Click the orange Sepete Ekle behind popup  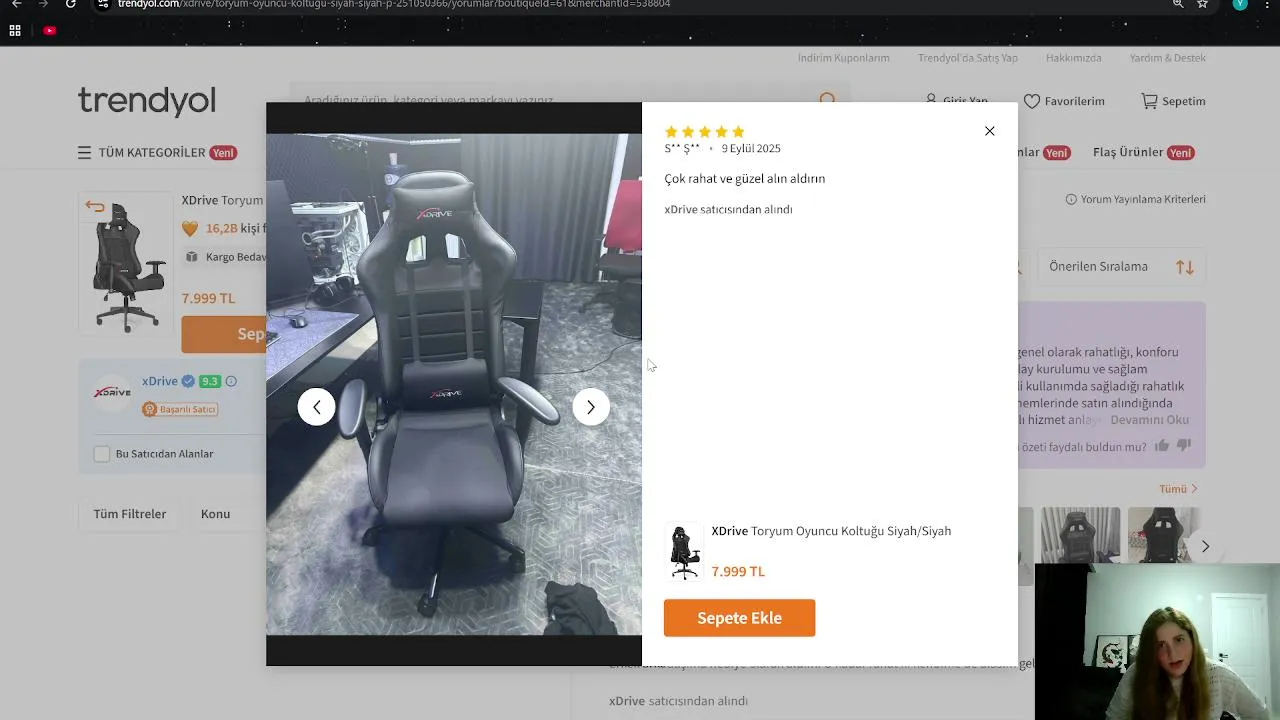pyautogui.click(x=224, y=334)
